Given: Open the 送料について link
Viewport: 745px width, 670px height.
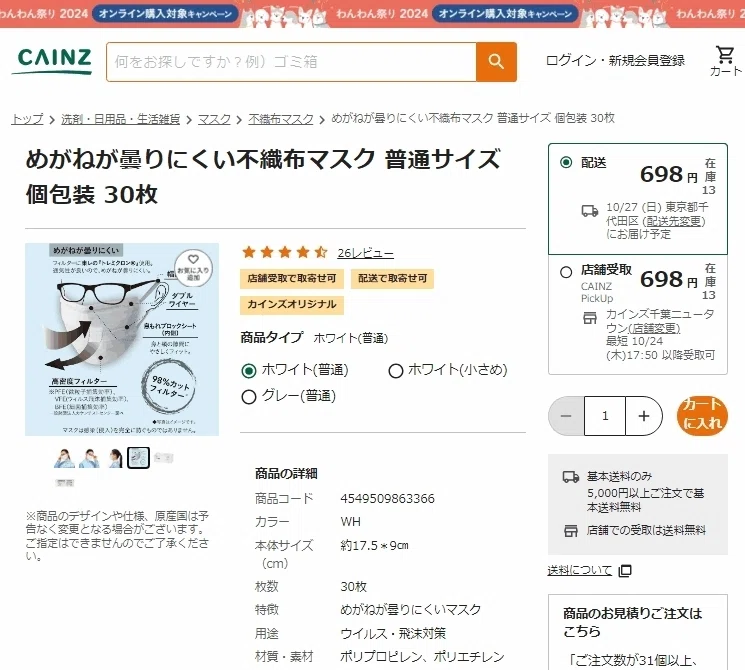Looking at the screenshot, I should tap(580, 570).
